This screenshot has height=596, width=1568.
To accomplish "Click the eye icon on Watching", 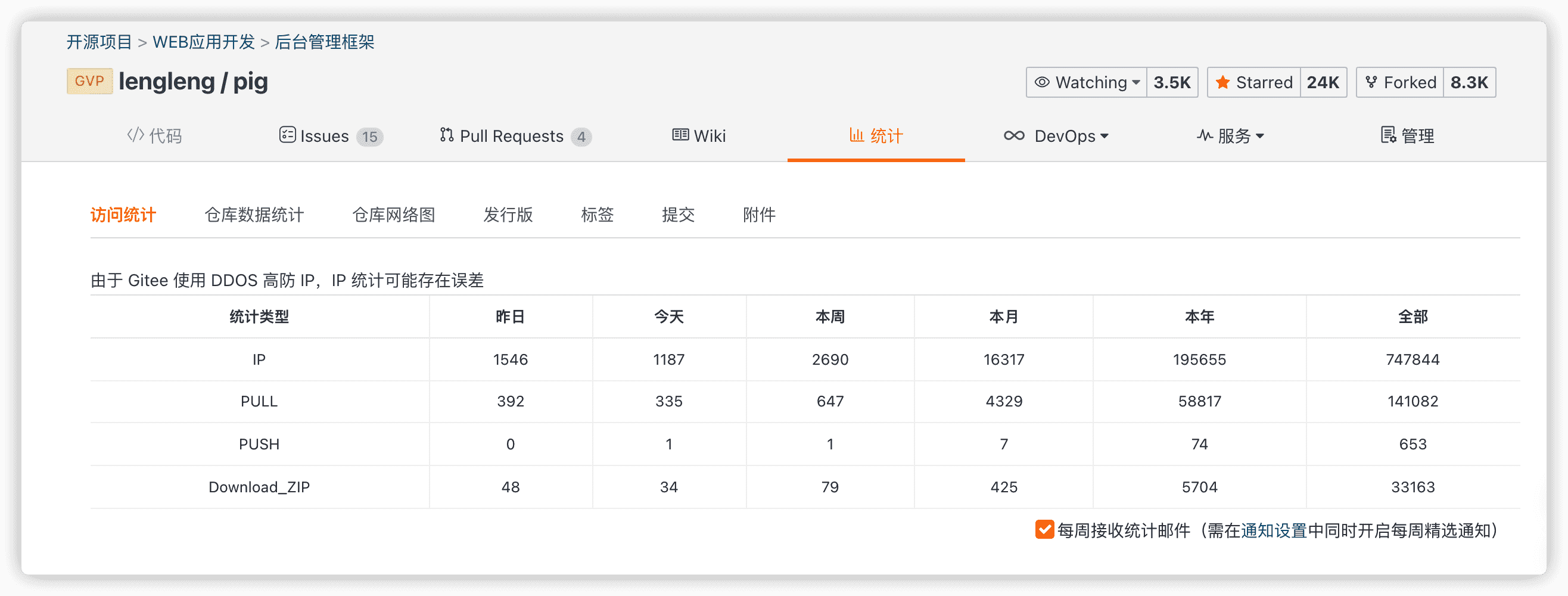I will [x=1042, y=82].
